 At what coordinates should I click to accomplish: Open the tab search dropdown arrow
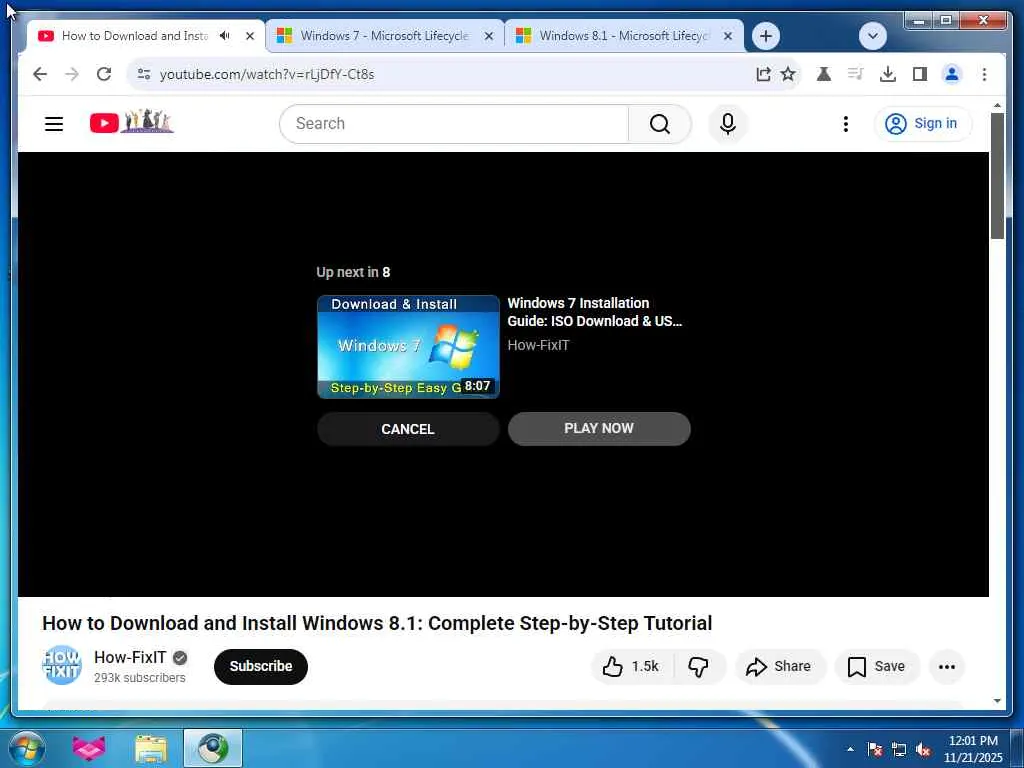(x=872, y=36)
